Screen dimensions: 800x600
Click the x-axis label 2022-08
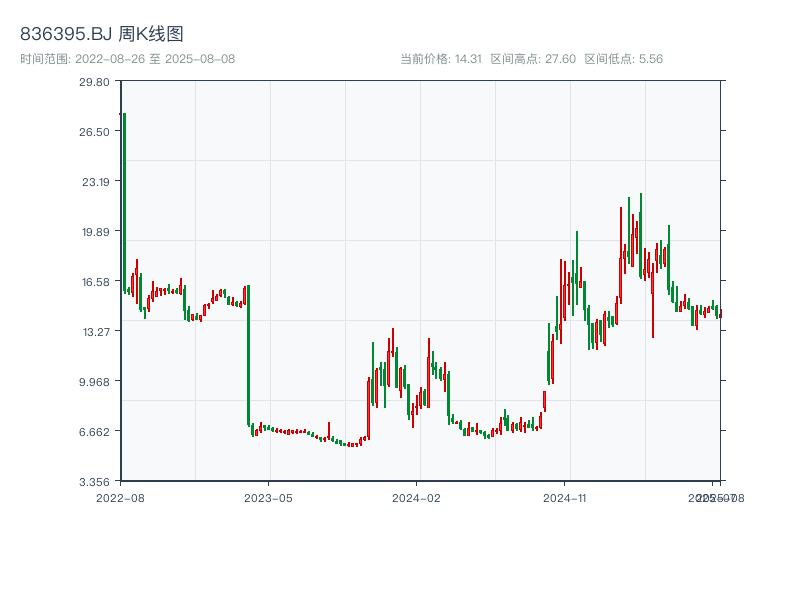120,498
